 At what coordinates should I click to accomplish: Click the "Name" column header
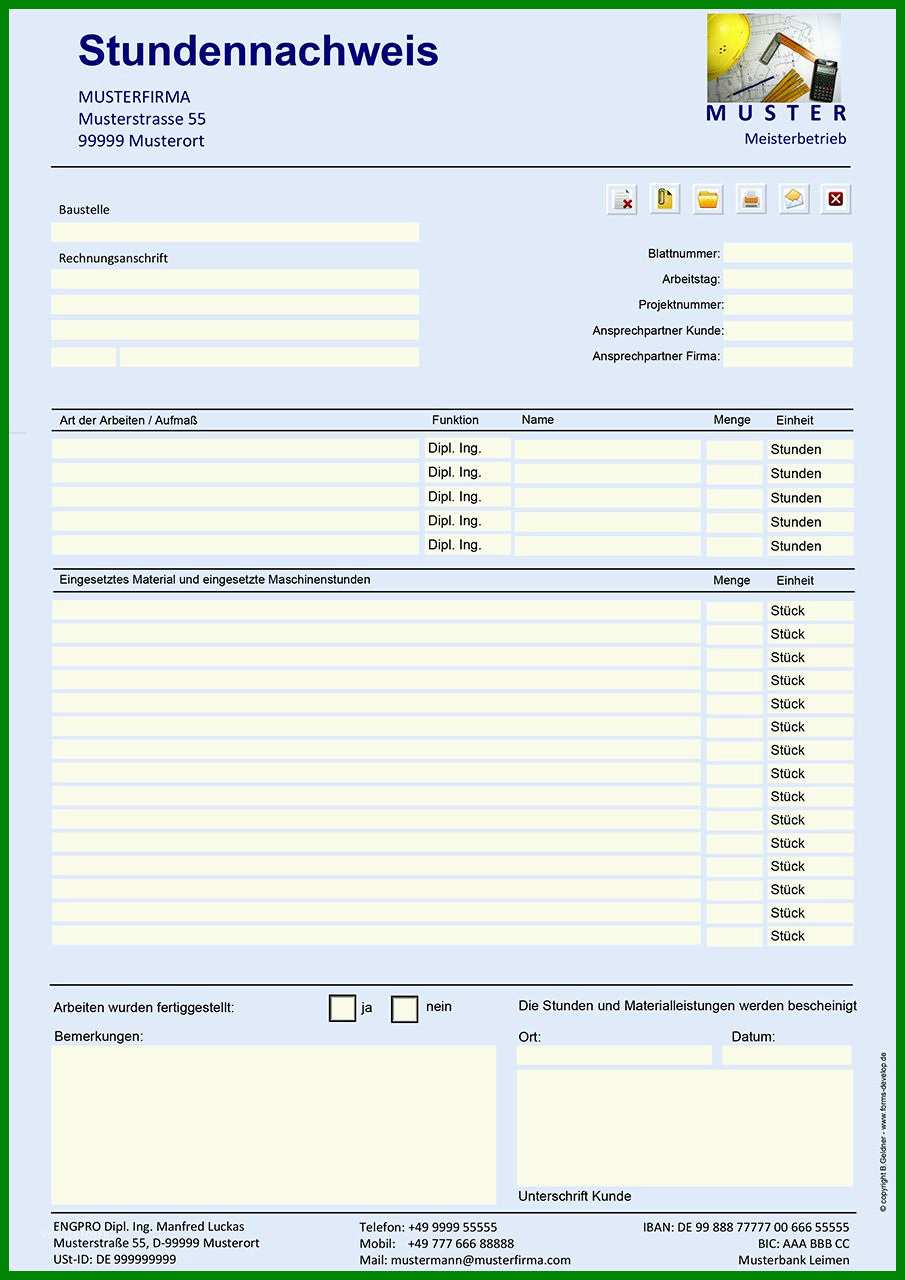tap(537, 420)
